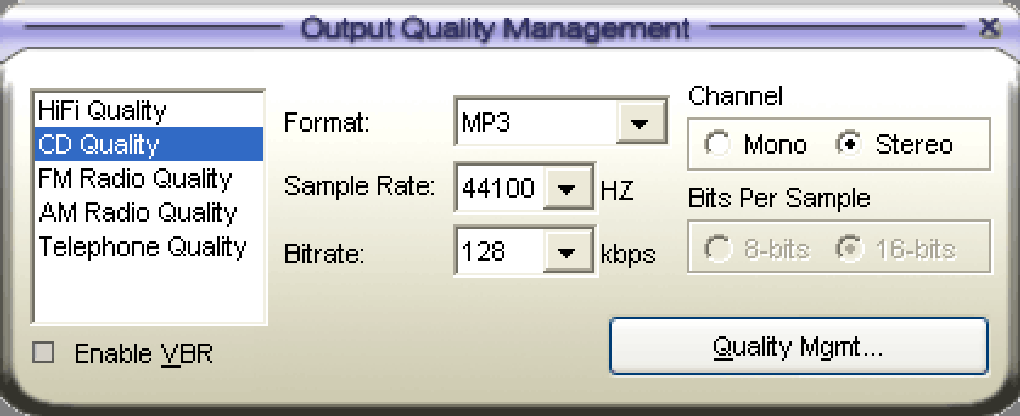This screenshot has width=1020, height=416.
Task: Select Stereo channel radio button
Action: pyautogui.click(x=848, y=144)
